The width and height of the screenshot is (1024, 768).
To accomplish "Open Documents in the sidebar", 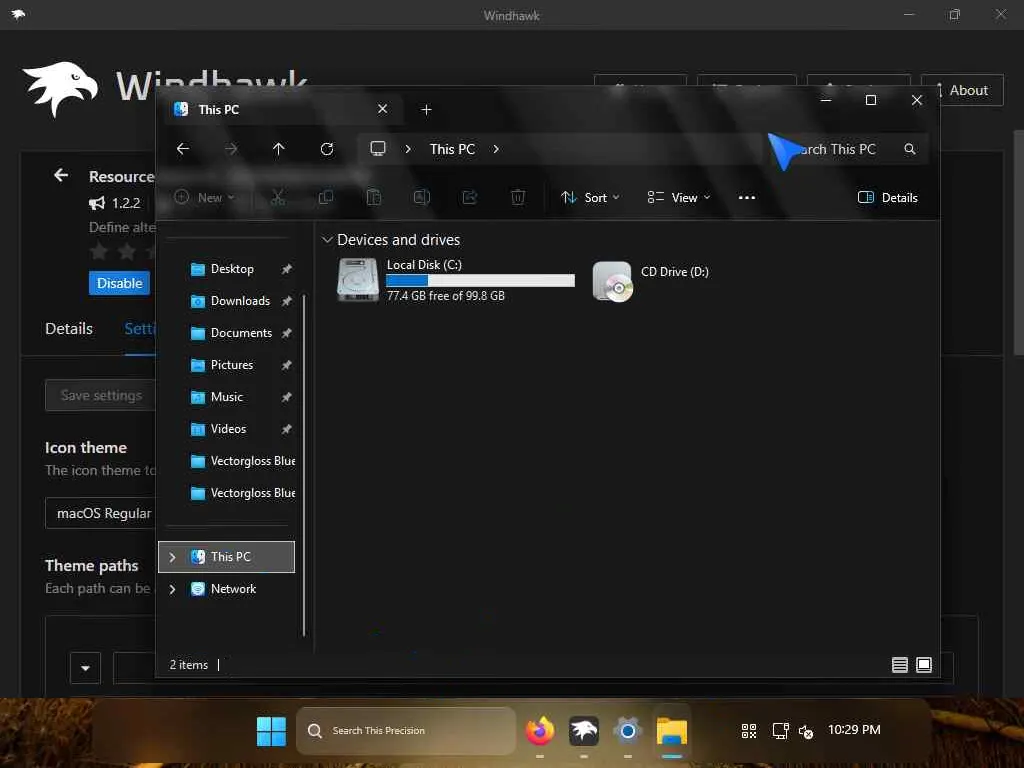I will pos(240,333).
